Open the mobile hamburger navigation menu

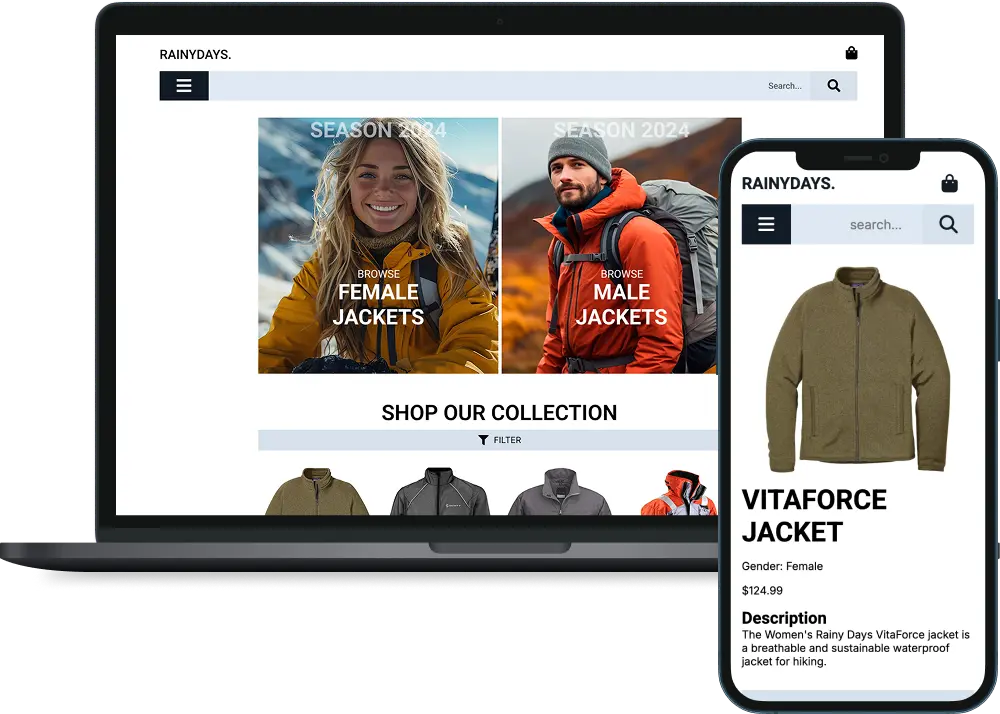click(x=766, y=224)
